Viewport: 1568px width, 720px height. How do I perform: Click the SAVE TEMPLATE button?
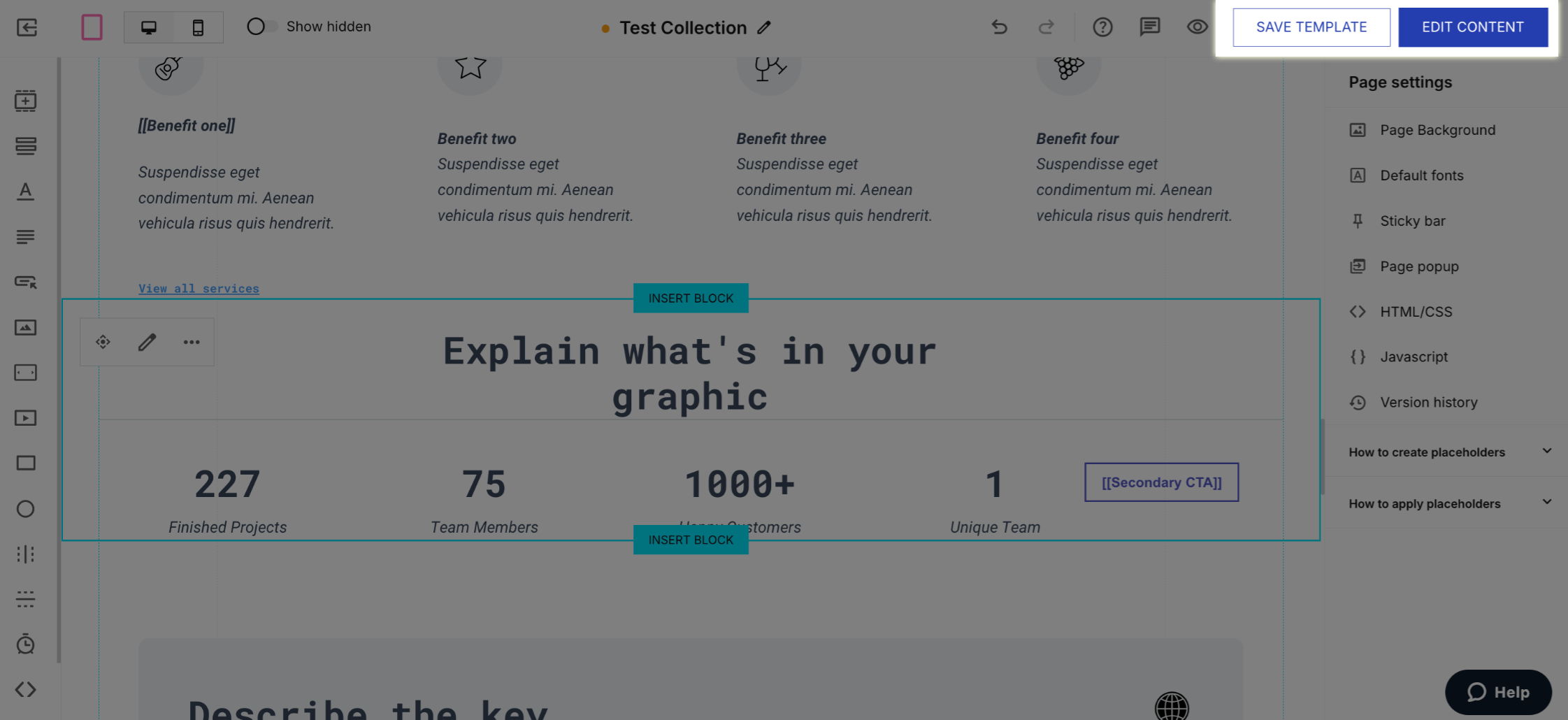pyautogui.click(x=1311, y=27)
